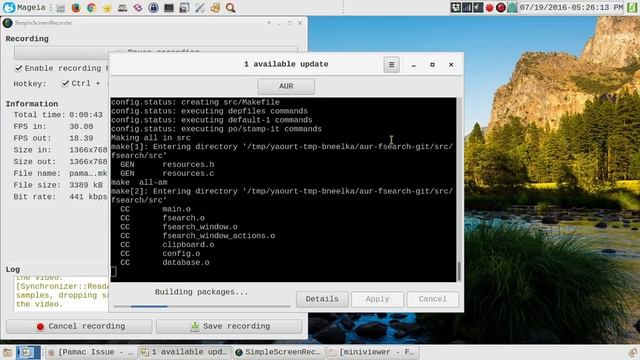The image size is (640, 360).
Task: Click Cancel recording in SimpleScreenRecorder
Action: 79,326
